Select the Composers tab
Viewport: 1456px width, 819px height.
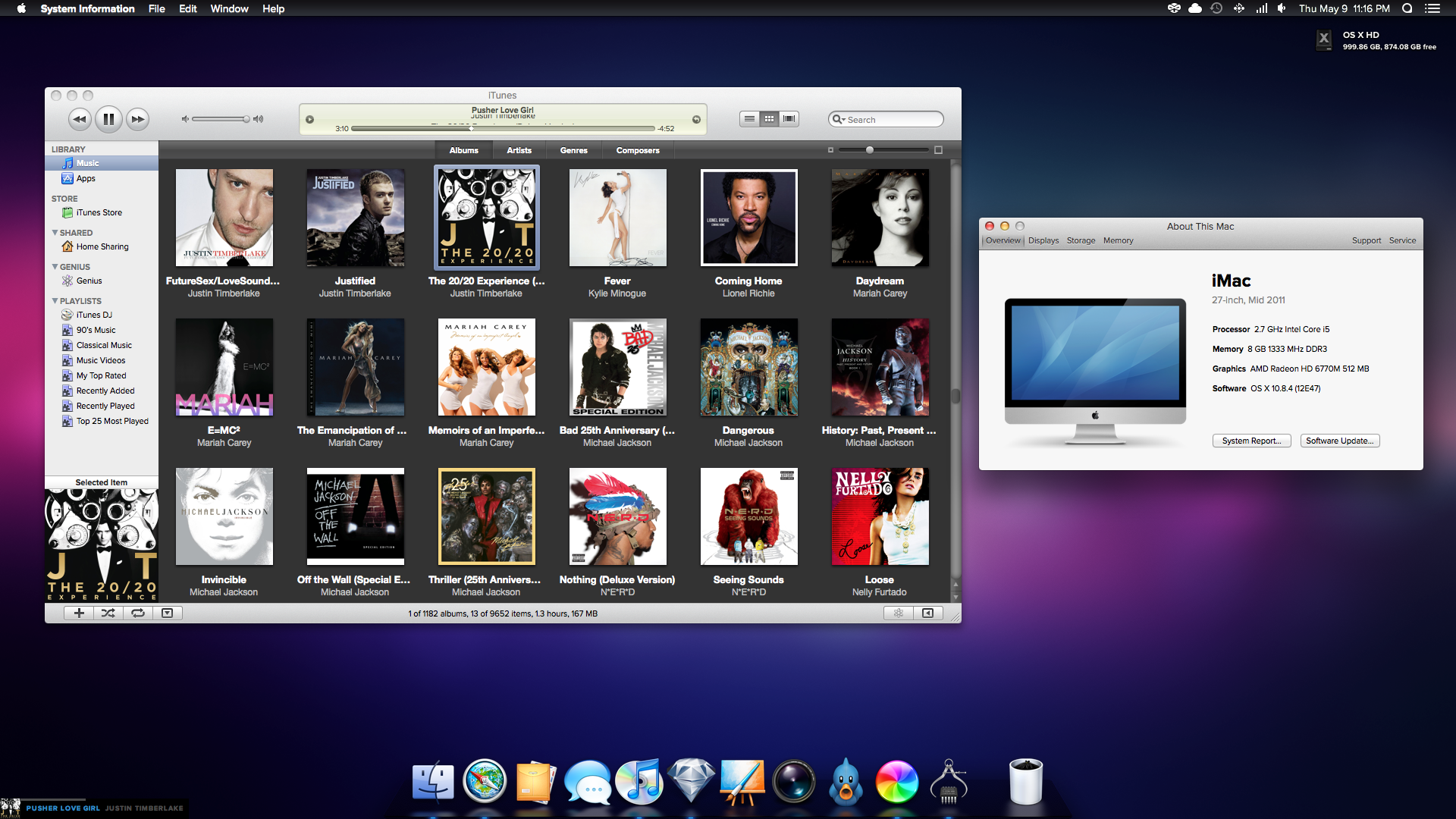tap(638, 150)
